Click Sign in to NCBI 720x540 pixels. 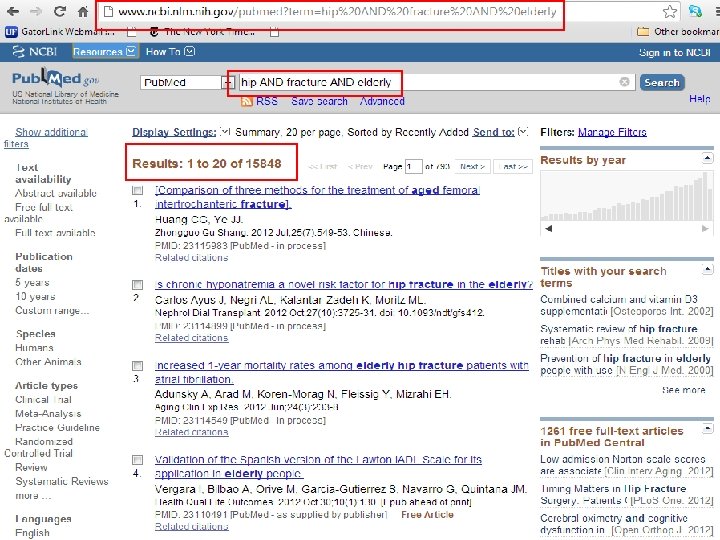click(675, 52)
